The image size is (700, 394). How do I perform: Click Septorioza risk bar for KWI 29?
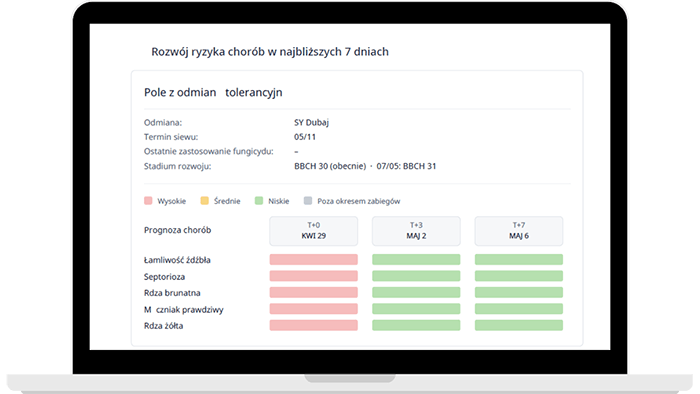(313, 276)
